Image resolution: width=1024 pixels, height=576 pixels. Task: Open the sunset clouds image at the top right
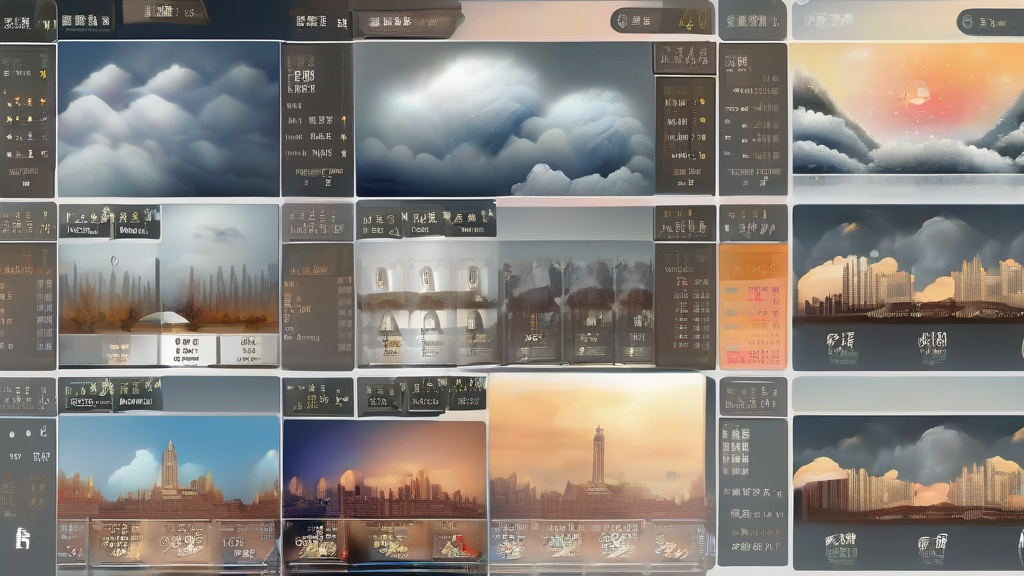pos(908,108)
